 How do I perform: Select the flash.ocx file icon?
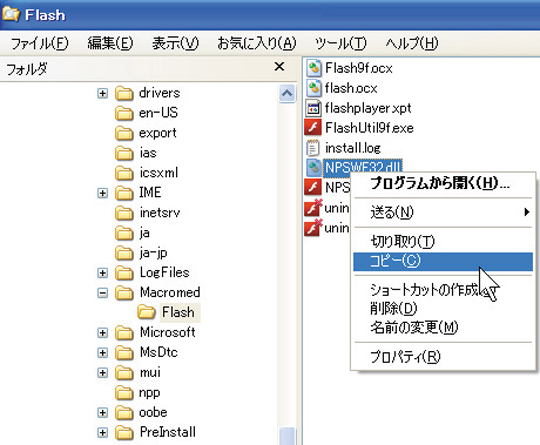313,88
